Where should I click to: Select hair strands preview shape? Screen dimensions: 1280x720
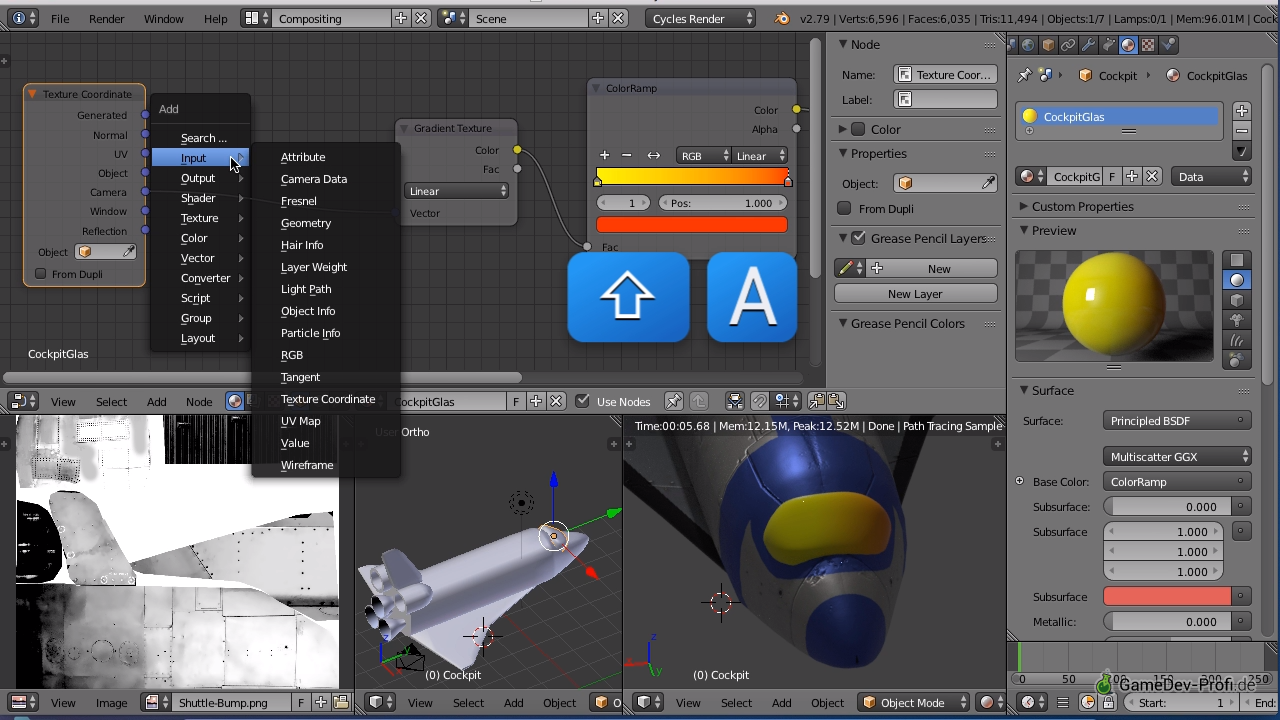coord(1237,340)
